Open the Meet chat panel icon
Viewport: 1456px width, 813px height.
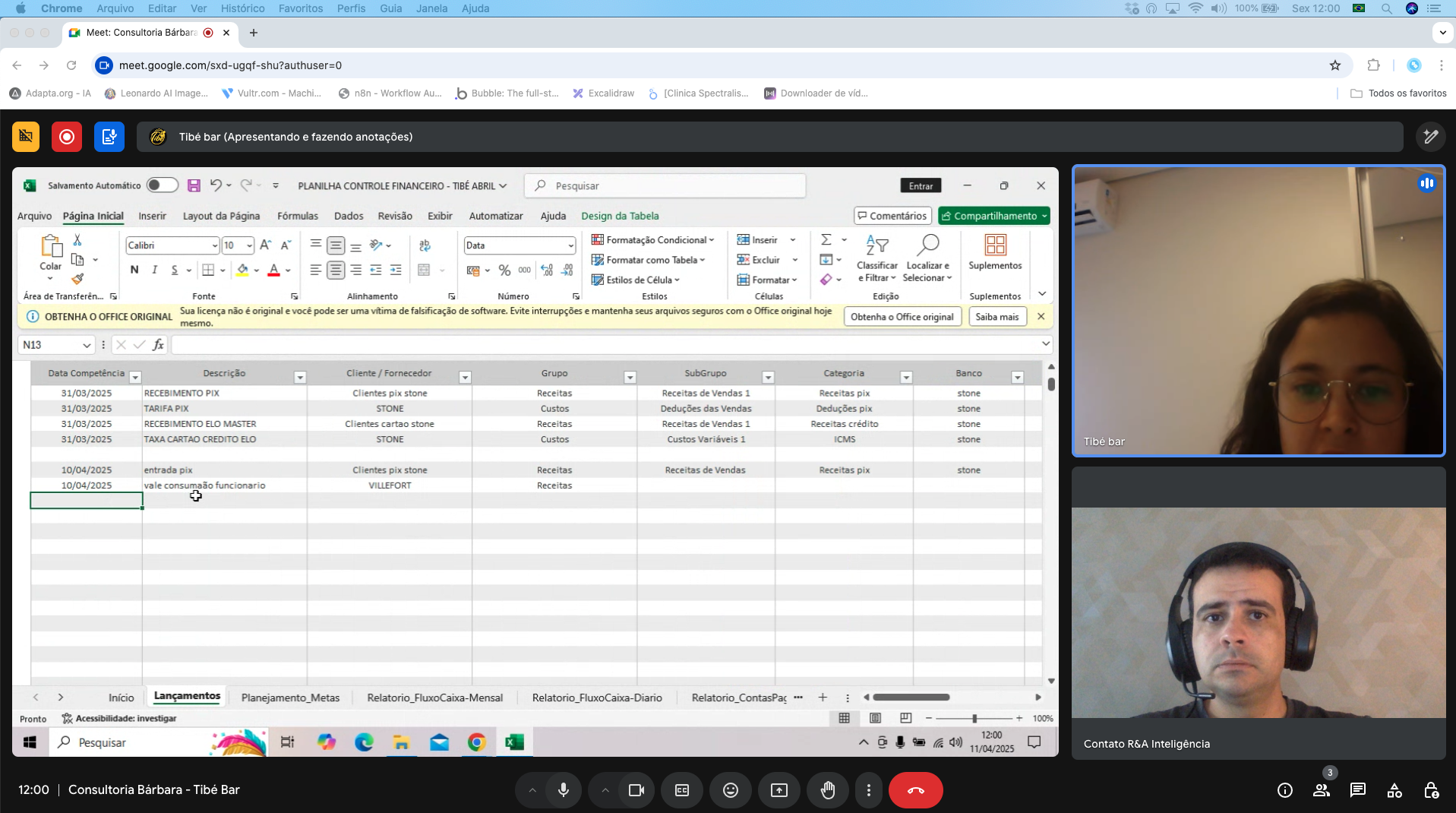click(x=1357, y=790)
